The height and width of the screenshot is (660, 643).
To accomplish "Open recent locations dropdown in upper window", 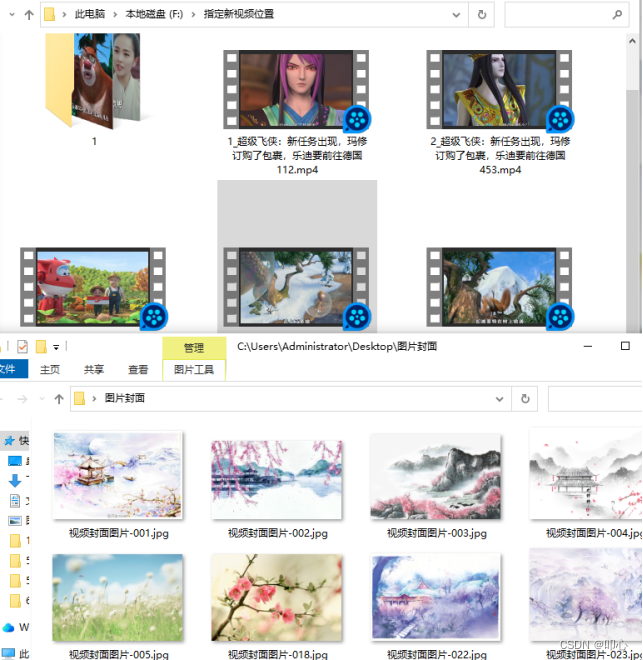I will coord(12,15).
